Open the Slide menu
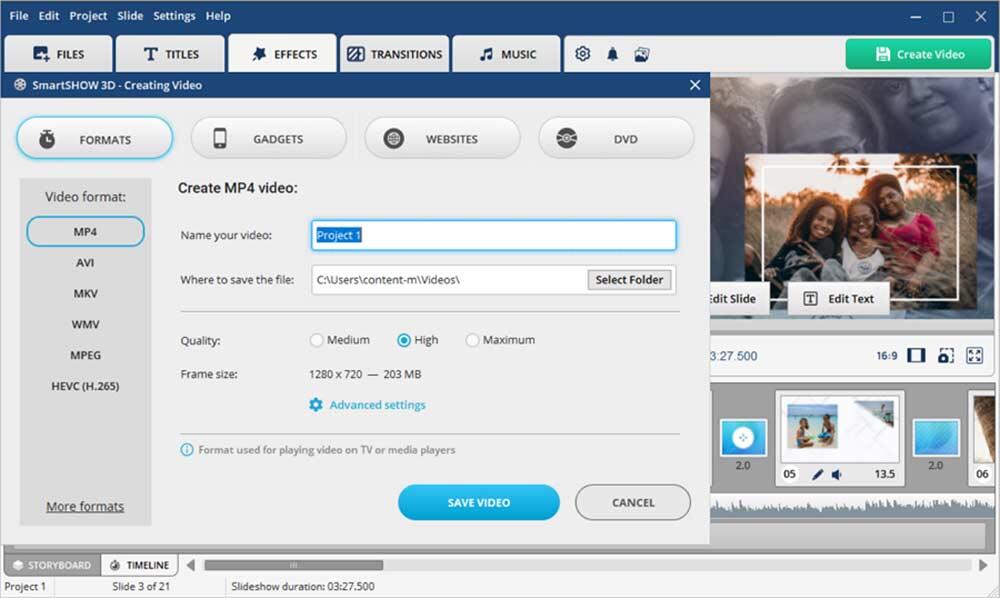This screenshot has width=1000, height=598. (x=130, y=16)
